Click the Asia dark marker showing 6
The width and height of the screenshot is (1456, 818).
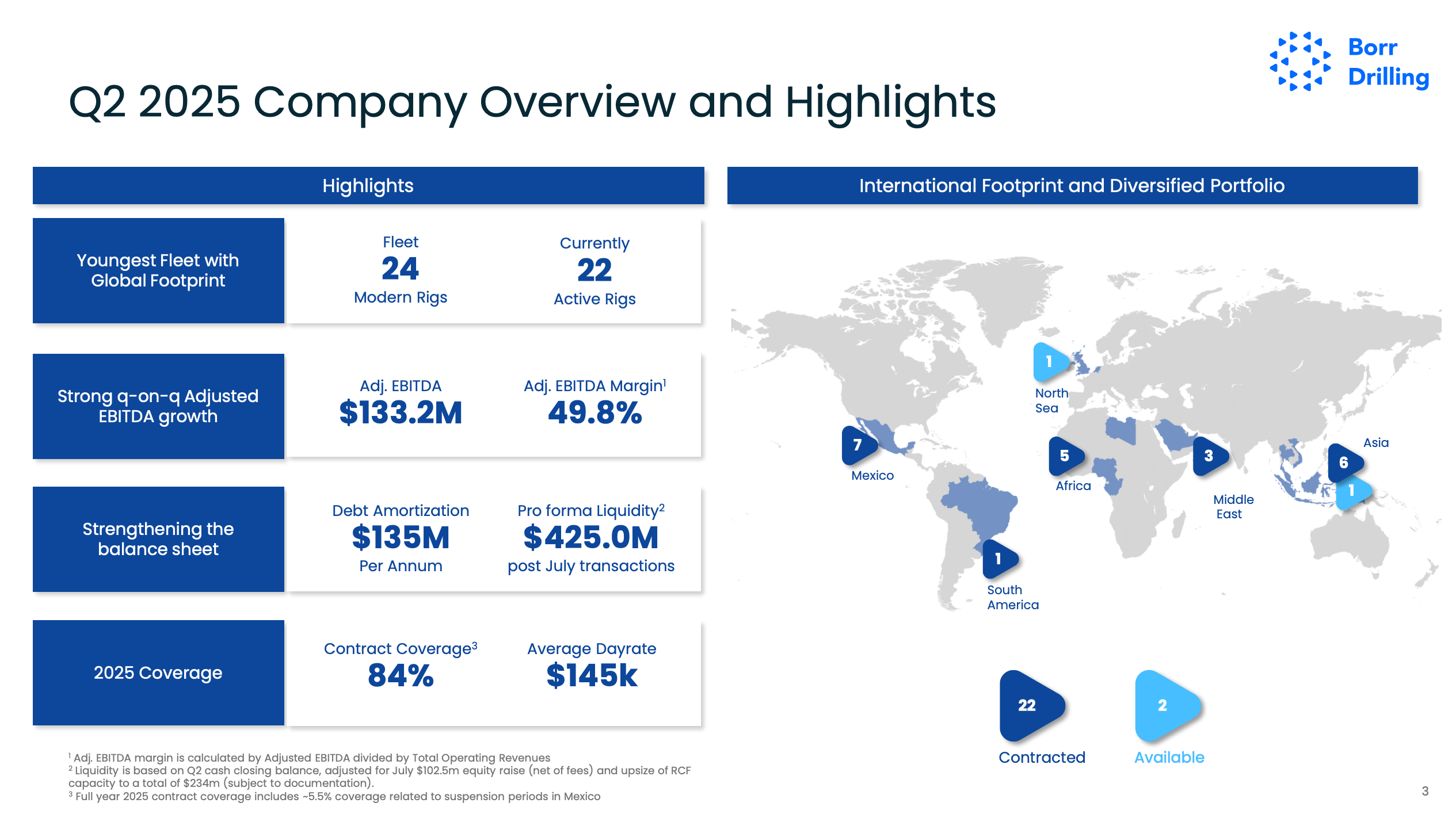coord(1344,462)
